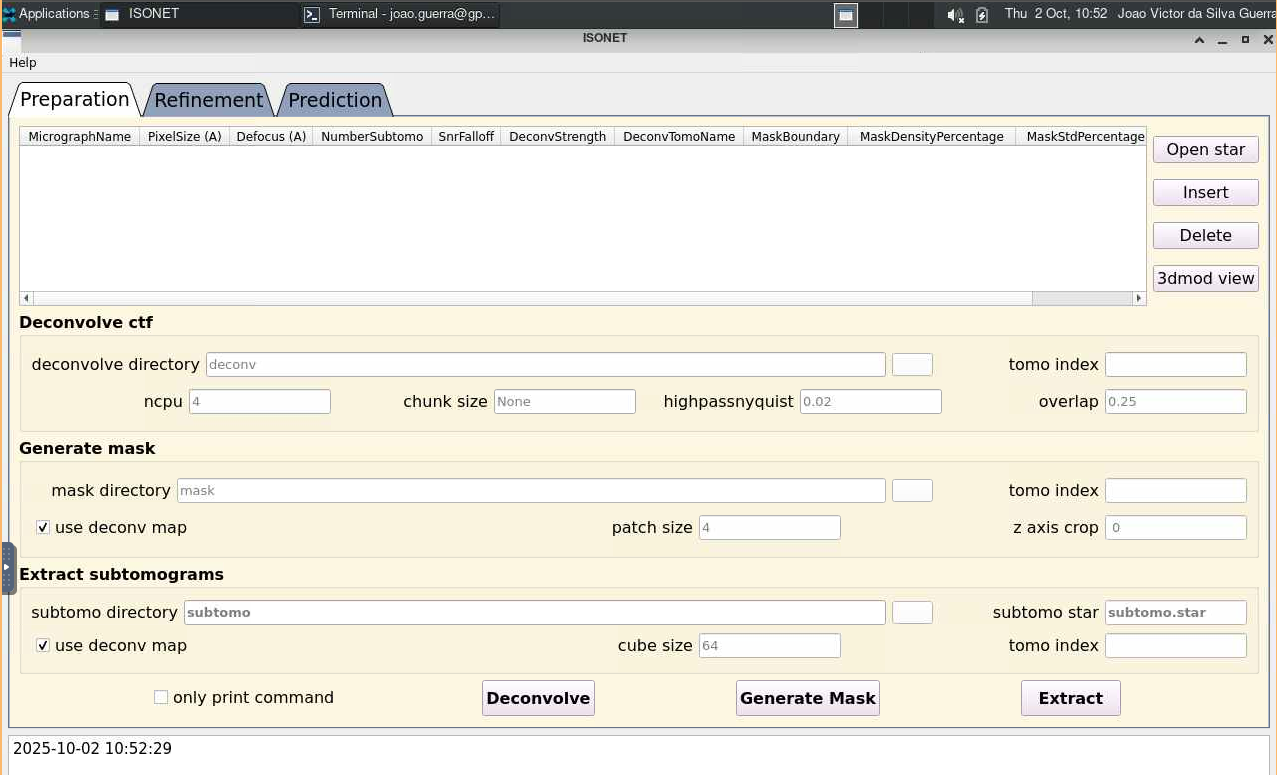Image resolution: width=1277 pixels, height=775 pixels.
Task: Start the Extract process
Action: pyautogui.click(x=1070, y=697)
